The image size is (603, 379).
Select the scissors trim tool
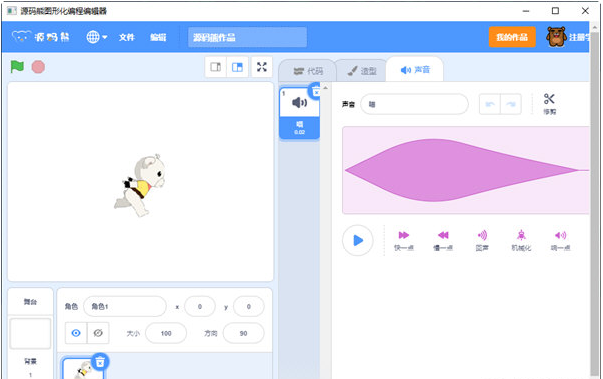tap(549, 104)
